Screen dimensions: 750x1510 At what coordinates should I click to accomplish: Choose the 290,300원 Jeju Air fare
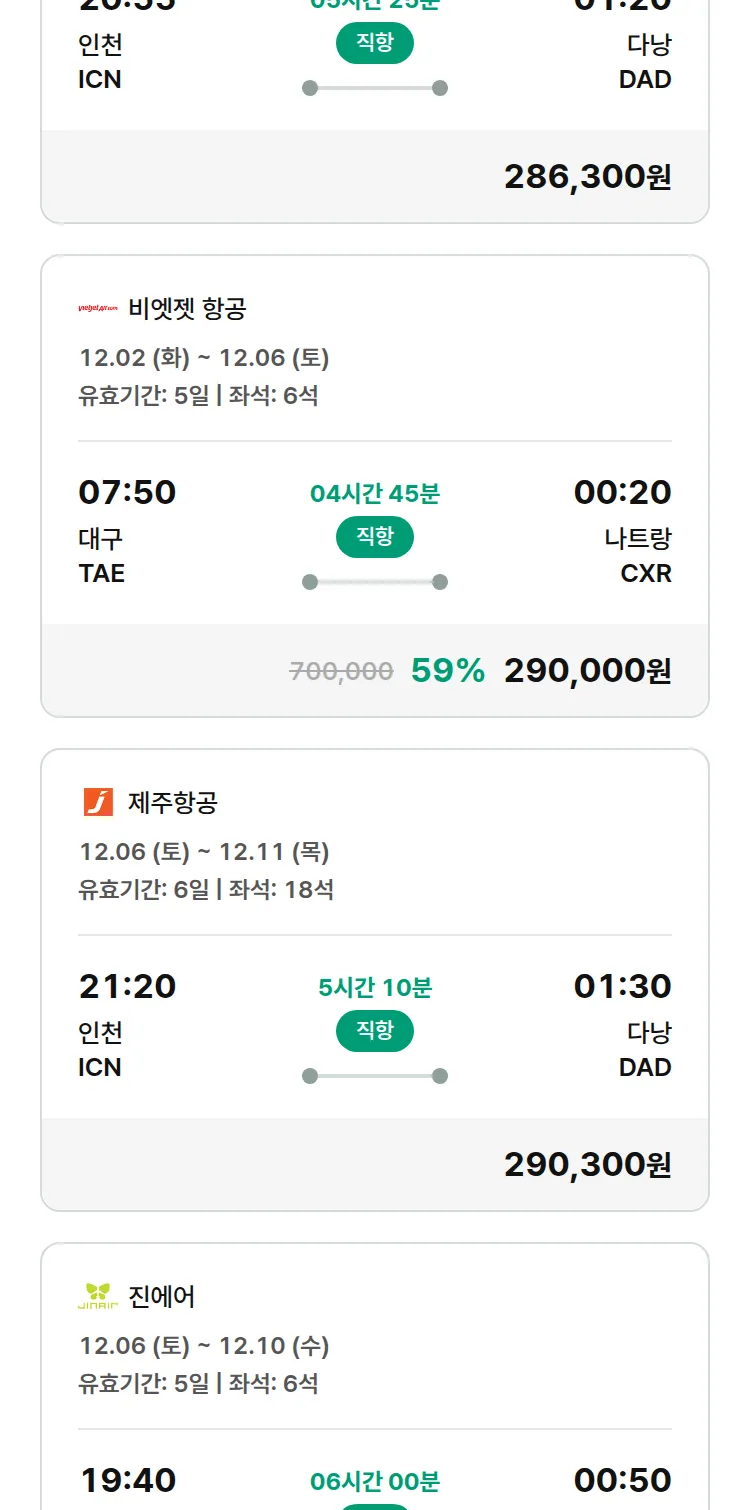click(587, 1165)
